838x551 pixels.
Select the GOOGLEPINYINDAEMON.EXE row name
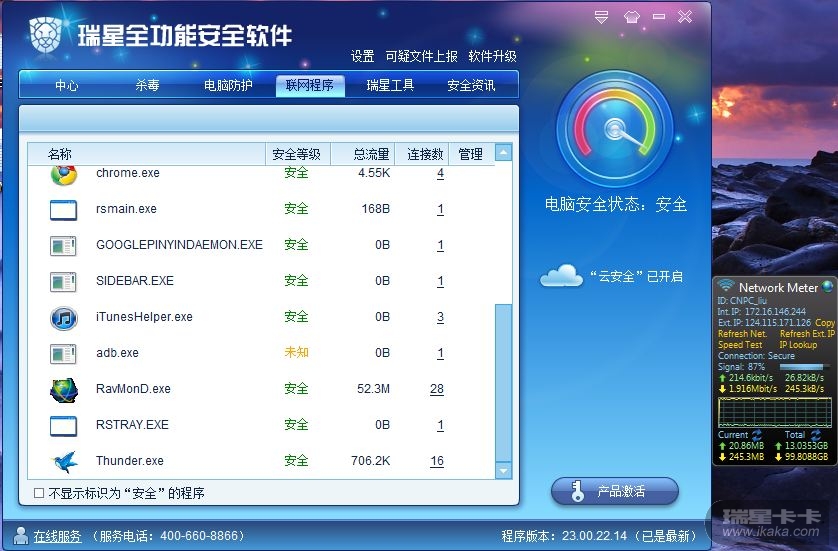(179, 245)
